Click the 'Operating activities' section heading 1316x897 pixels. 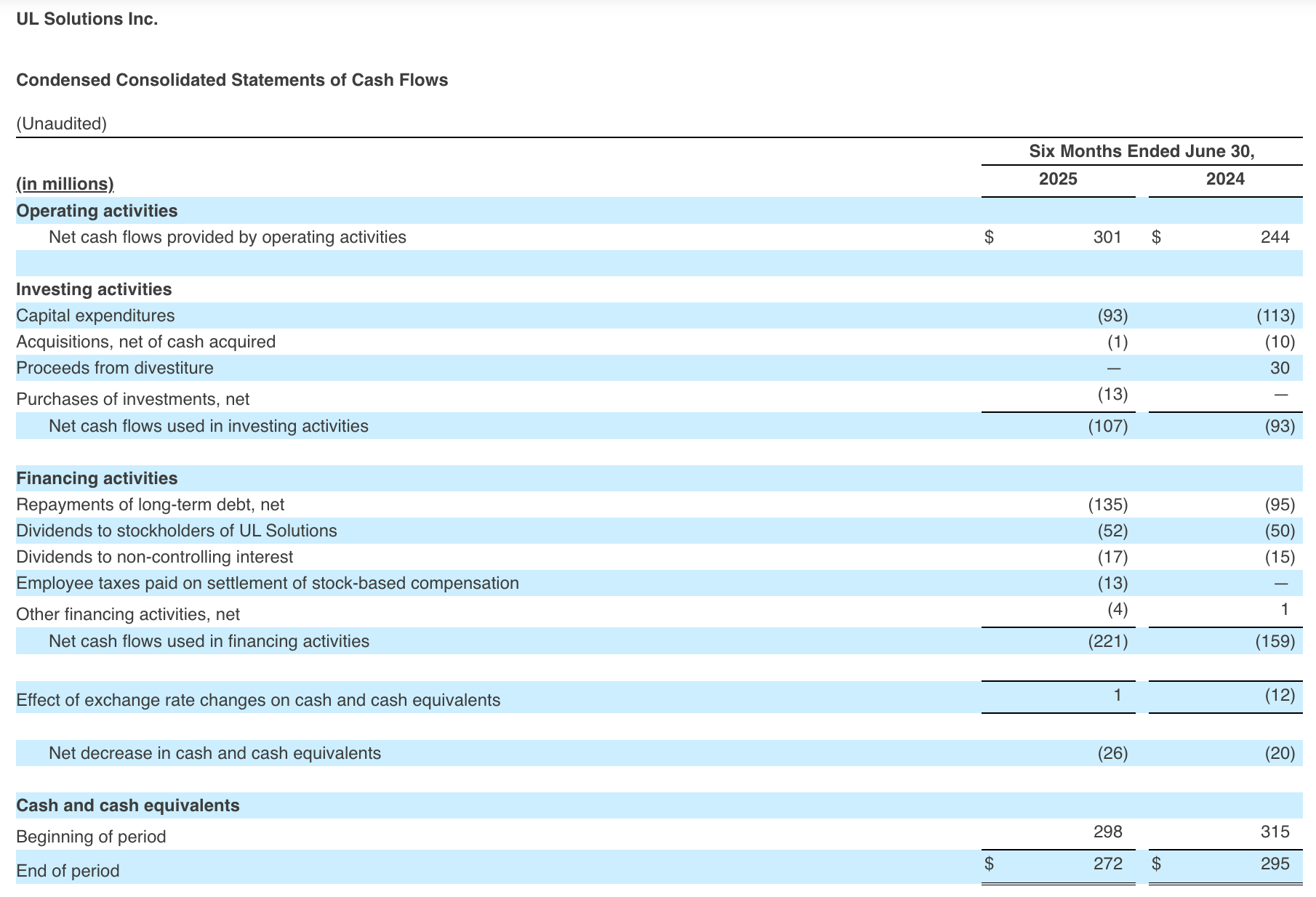(97, 211)
